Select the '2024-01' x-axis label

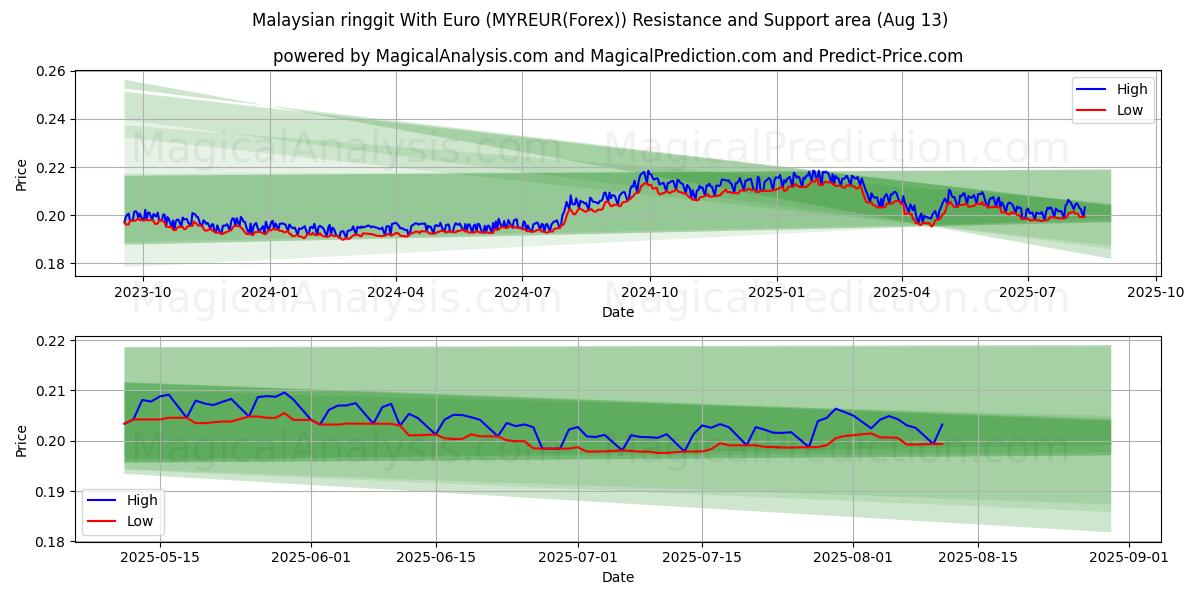coord(270,292)
